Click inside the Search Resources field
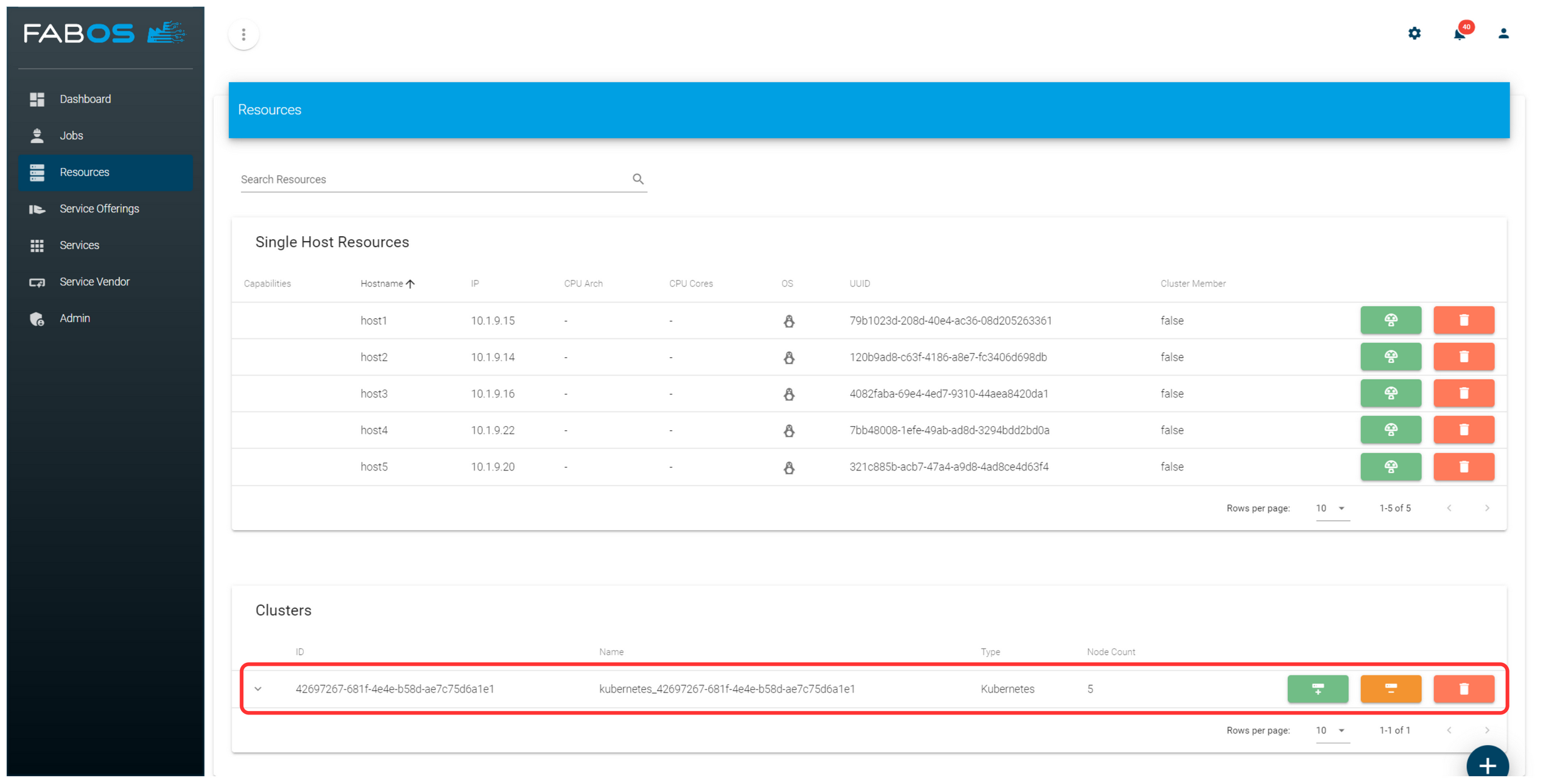1543x784 pixels. coord(426,179)
